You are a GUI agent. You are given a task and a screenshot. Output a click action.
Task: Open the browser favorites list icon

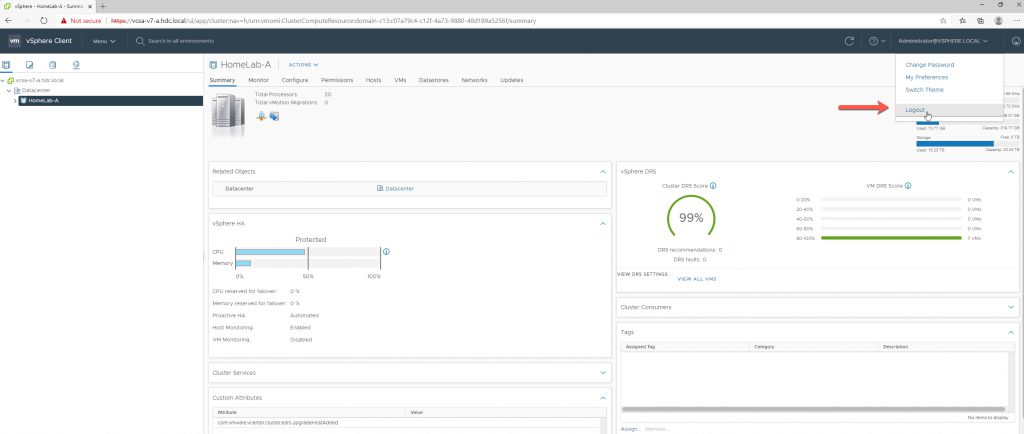(x=963, y=20)
